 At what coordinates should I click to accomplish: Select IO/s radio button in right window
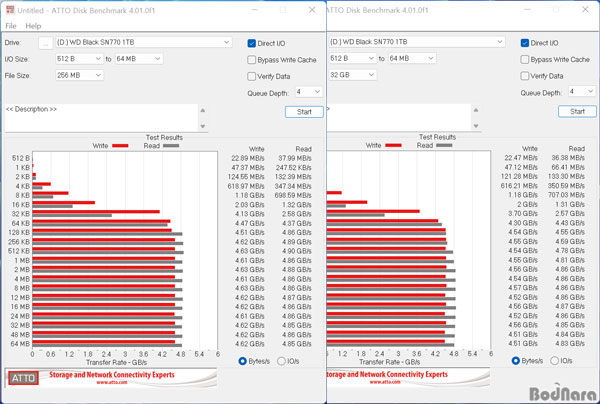tap(554, 361)
